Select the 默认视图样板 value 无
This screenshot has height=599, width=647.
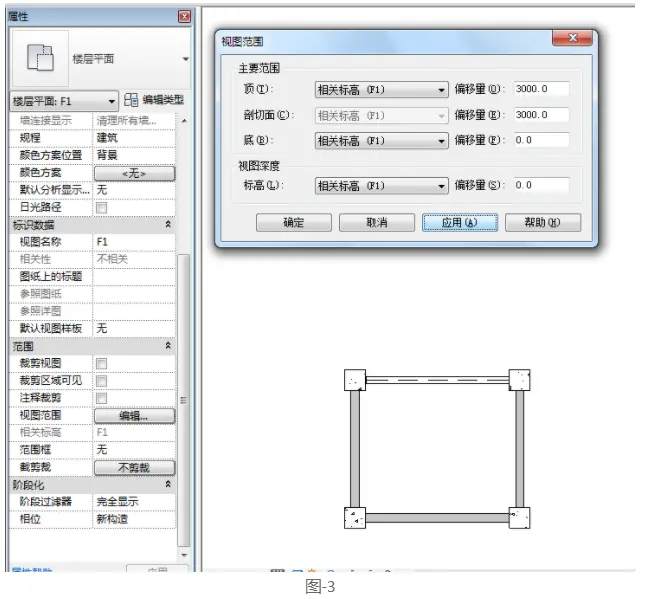[x=134, y=328]
